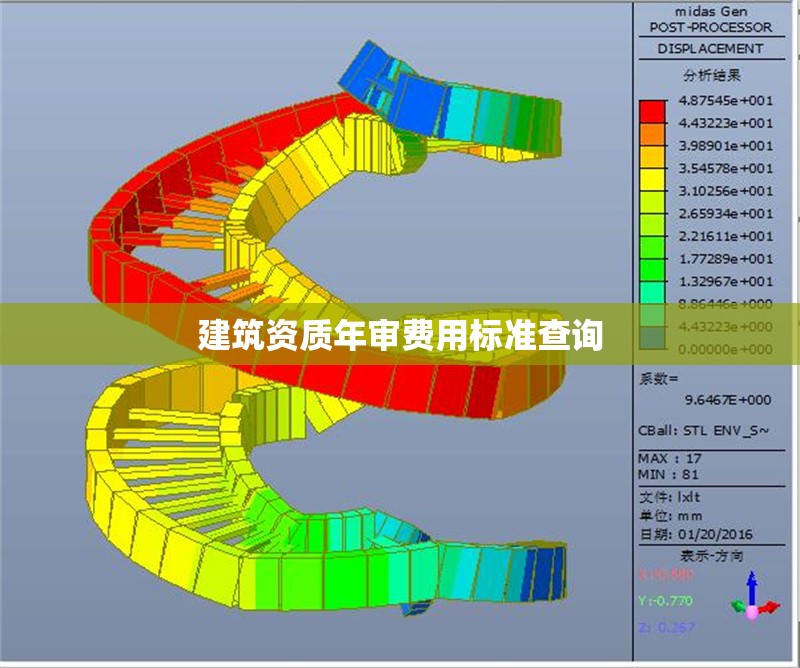Screen dimensions: 800x668
Task: Click the red X-axis arrow on the triad
Action: (x=768, y=608)
